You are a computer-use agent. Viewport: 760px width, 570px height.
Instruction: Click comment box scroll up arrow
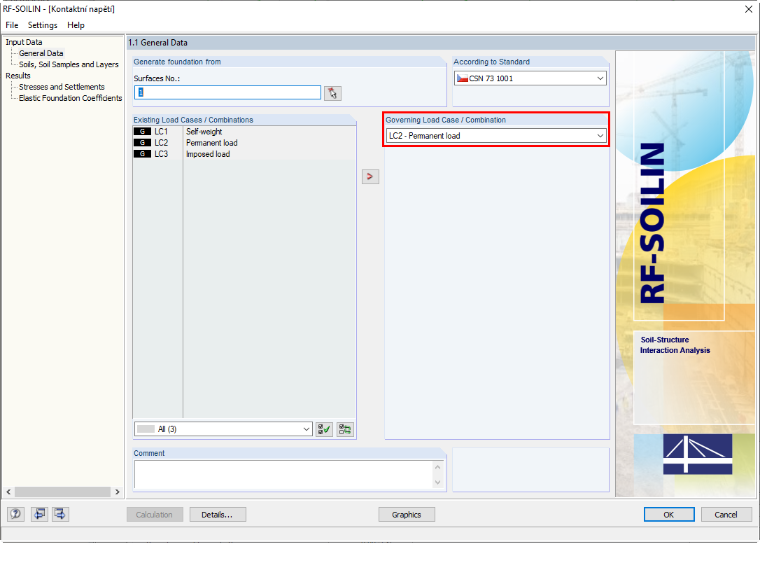tap(438, 467)
